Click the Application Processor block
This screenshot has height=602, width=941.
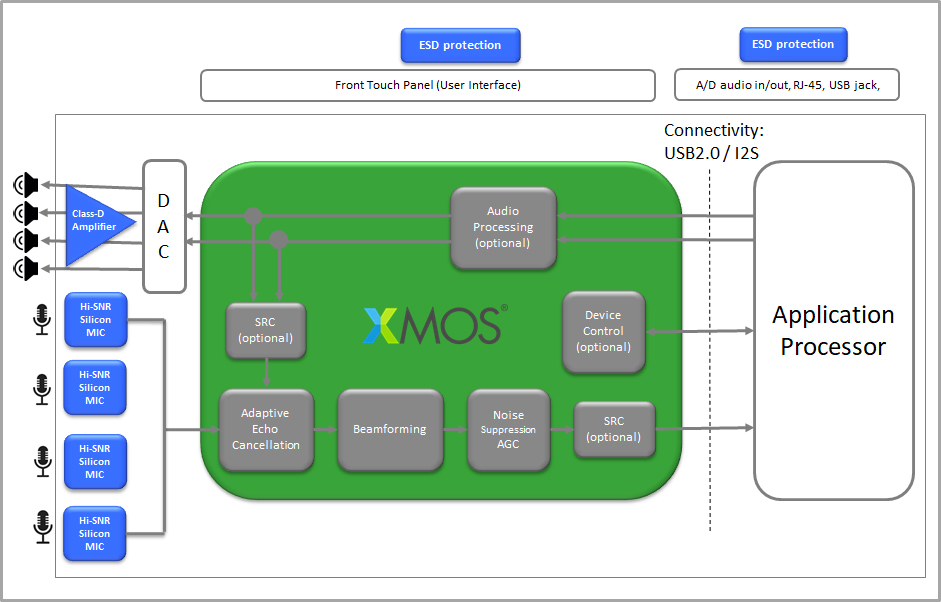tap(834, 331)
